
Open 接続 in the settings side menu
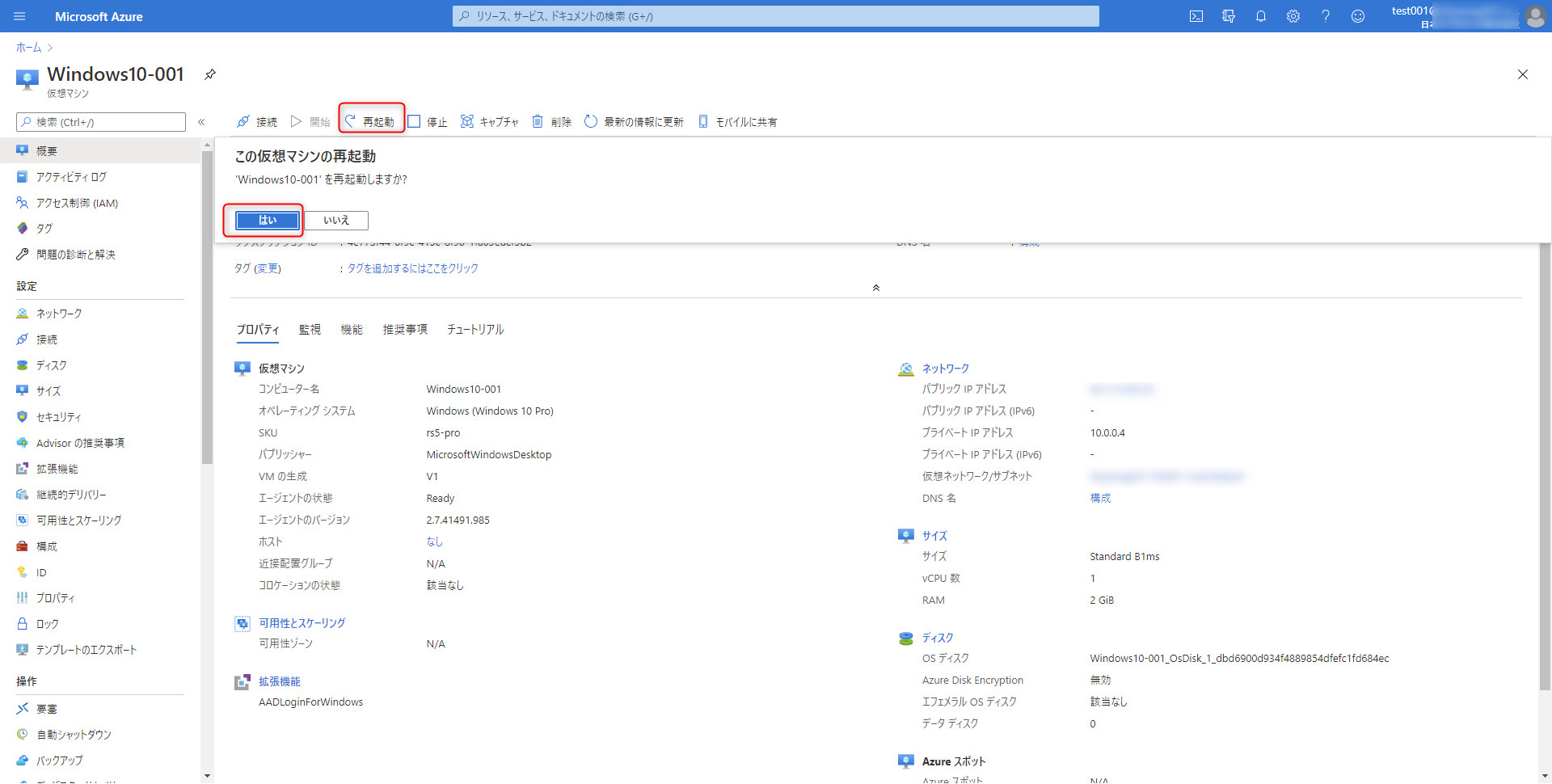(x=100, y=339)
